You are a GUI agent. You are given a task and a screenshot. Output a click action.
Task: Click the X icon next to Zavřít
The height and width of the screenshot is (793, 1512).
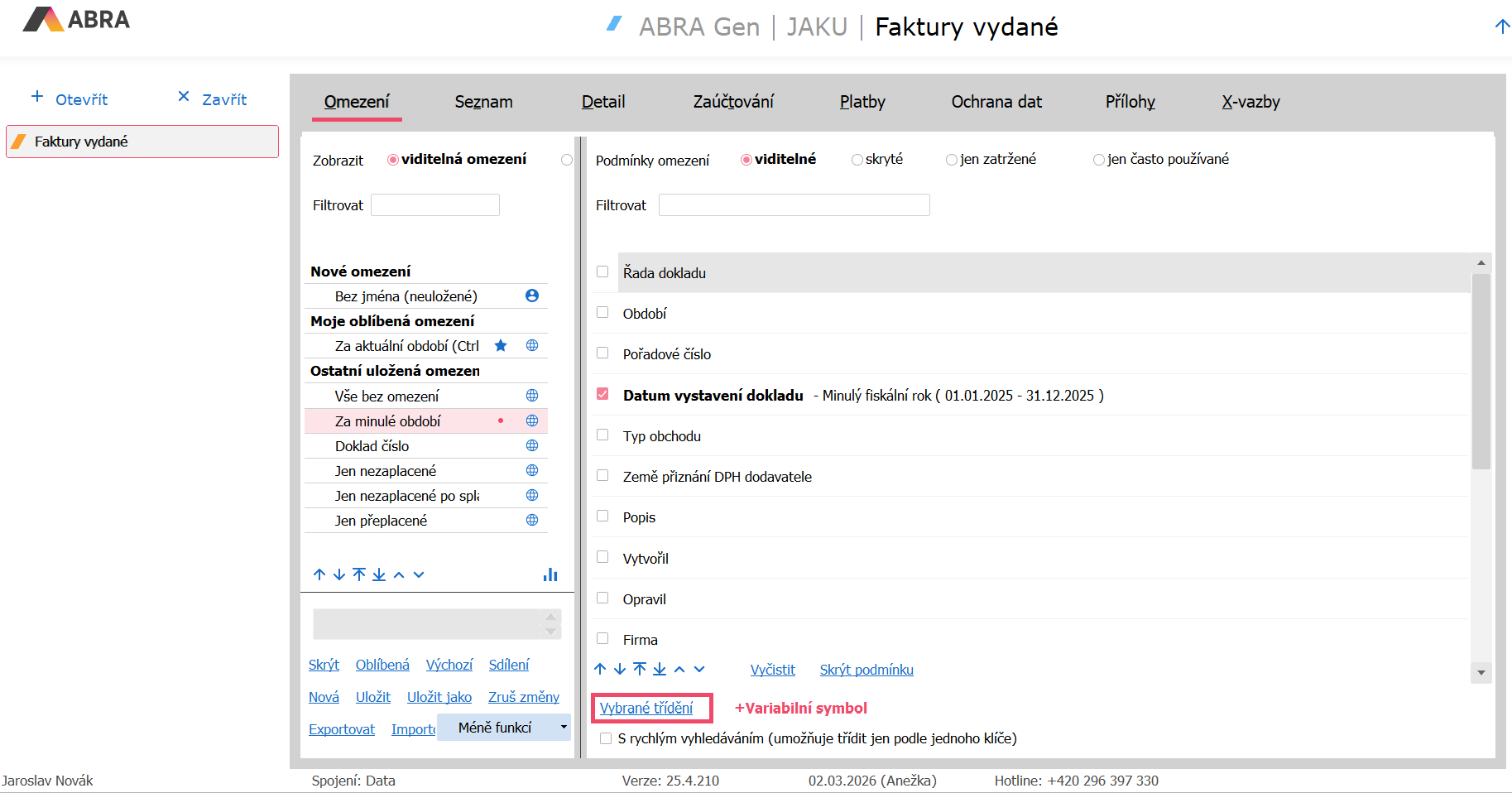(x=184, y=97)
